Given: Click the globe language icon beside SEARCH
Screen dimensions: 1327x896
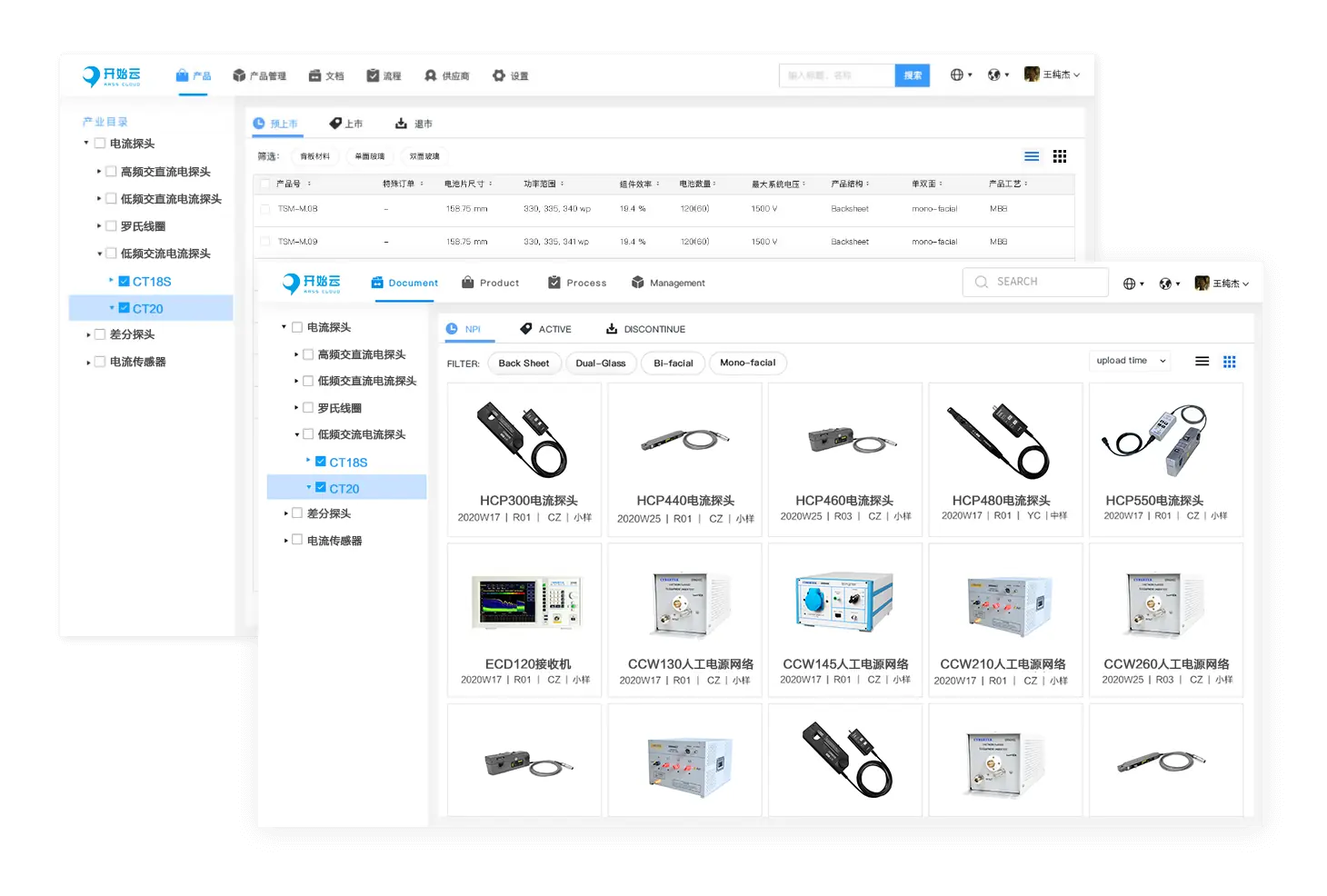Looking at the screenshot, I should (x=1129, y=284).
